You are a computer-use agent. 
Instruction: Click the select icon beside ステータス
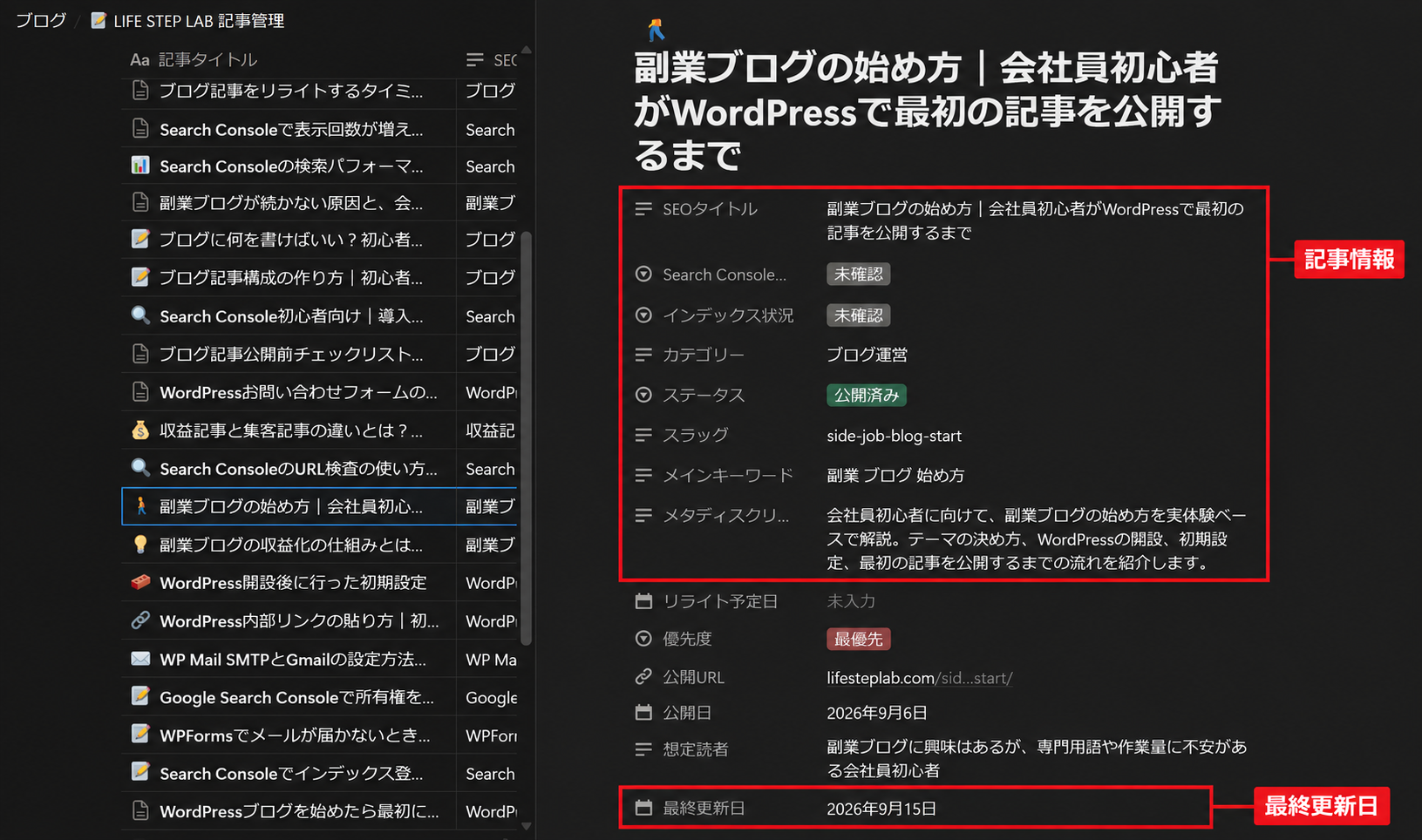click(643, 395)
